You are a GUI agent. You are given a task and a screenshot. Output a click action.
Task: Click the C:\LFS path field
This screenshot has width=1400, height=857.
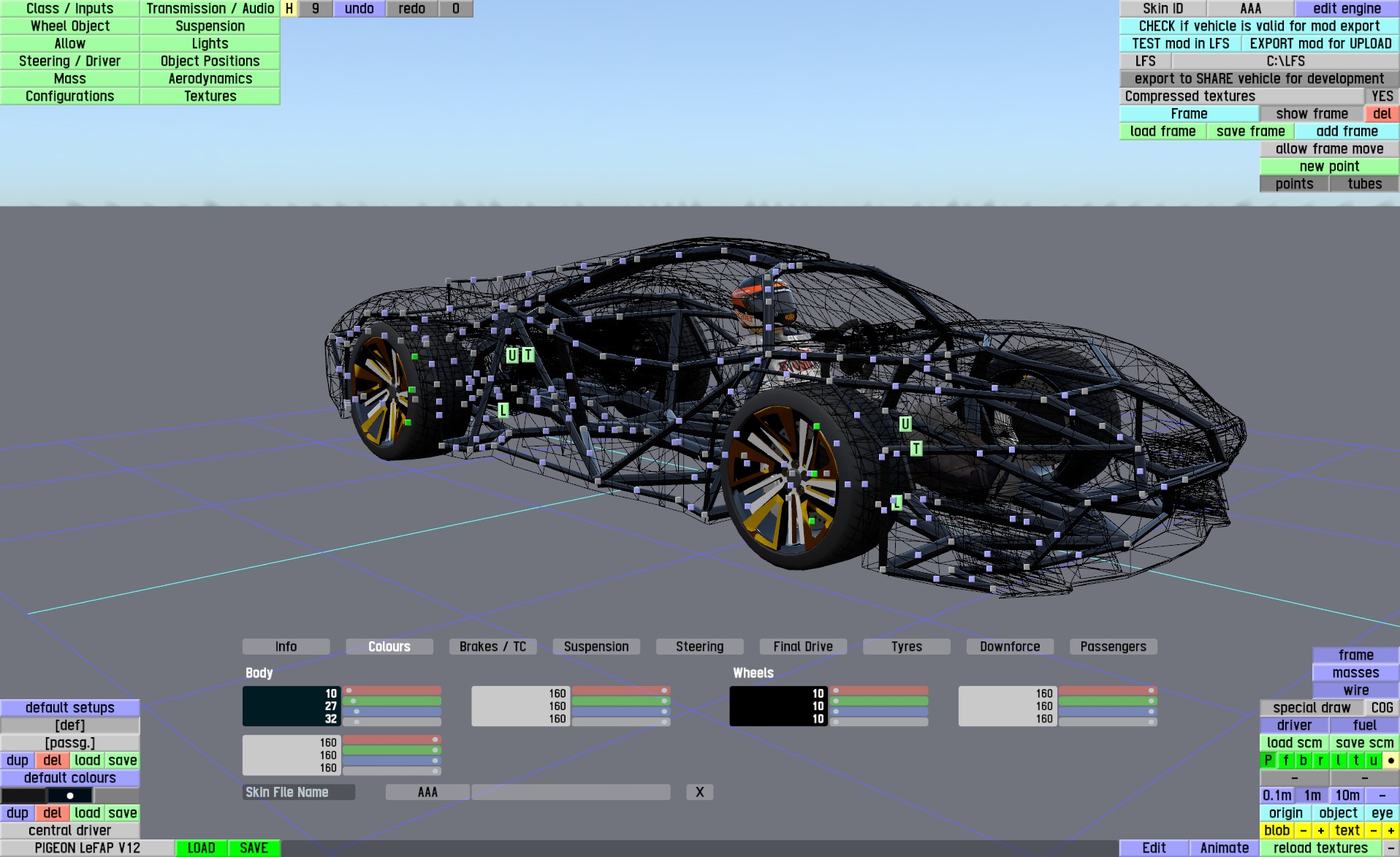[x=1285, y=61]
